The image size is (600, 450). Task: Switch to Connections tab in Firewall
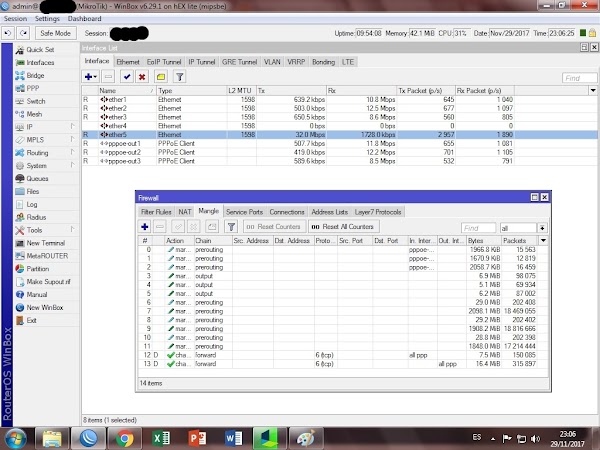tap(287, 212)
